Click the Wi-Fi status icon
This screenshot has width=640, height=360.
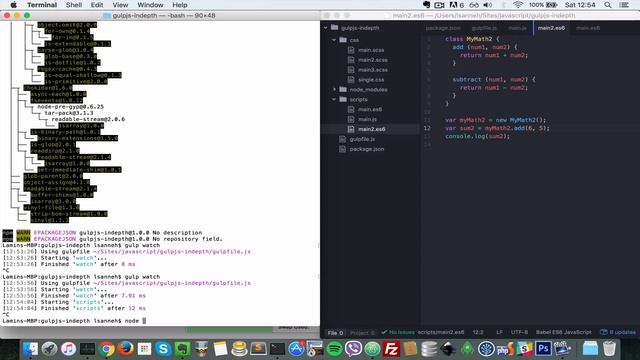518,5
